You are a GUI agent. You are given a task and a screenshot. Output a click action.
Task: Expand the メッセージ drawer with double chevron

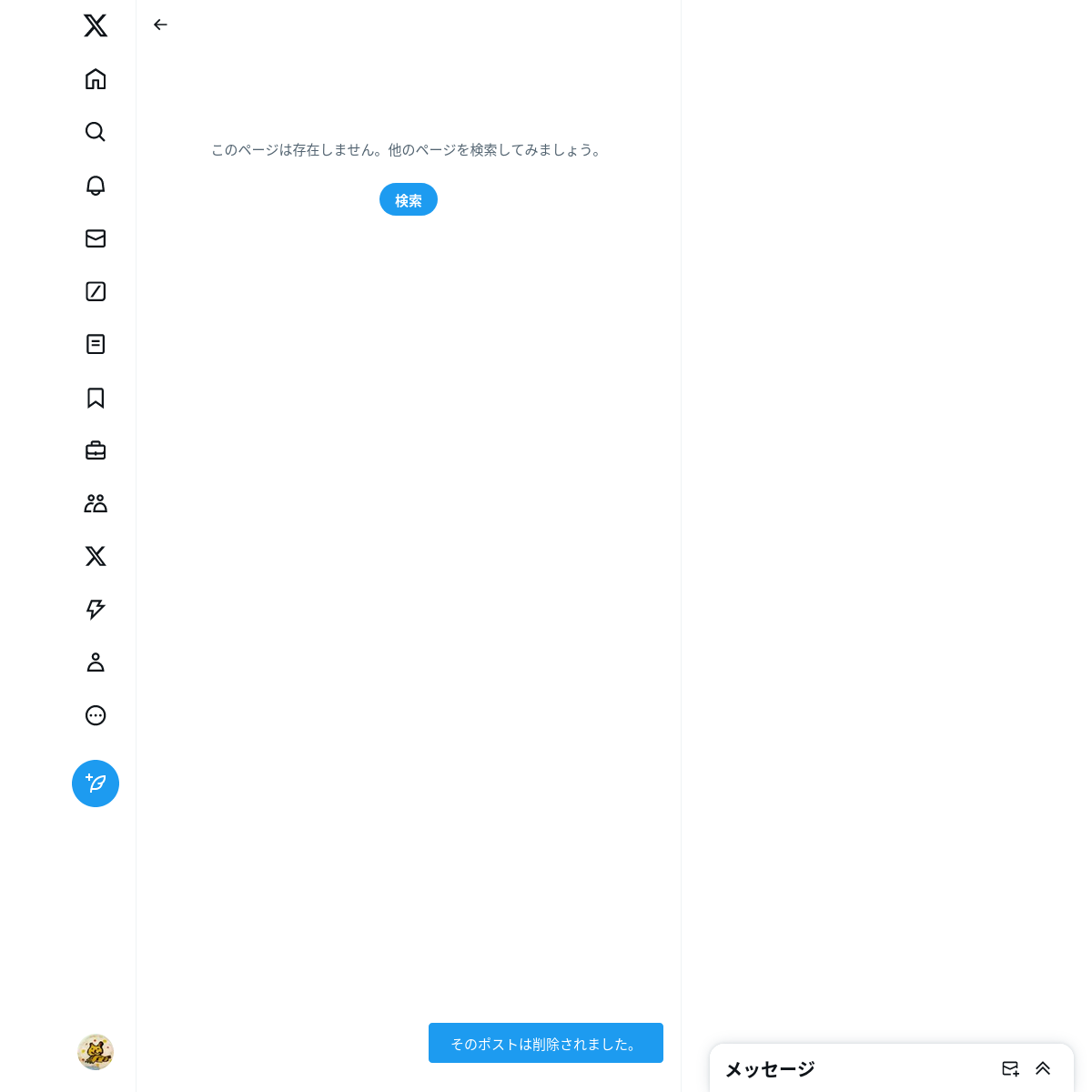tap(1043, 1068)
